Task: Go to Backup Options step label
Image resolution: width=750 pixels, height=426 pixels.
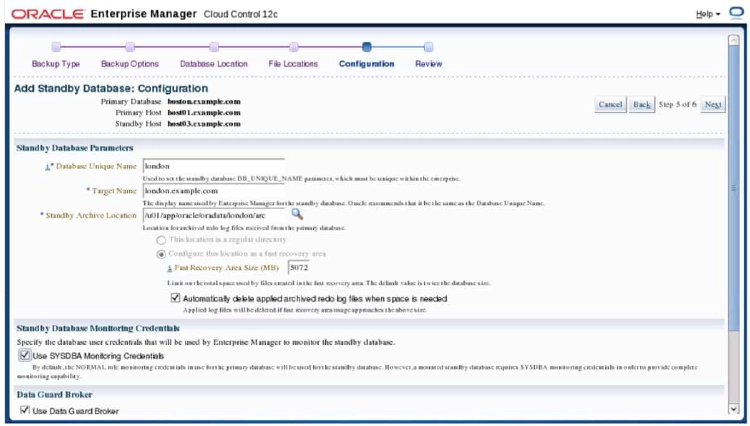Action: coord(130,64)
